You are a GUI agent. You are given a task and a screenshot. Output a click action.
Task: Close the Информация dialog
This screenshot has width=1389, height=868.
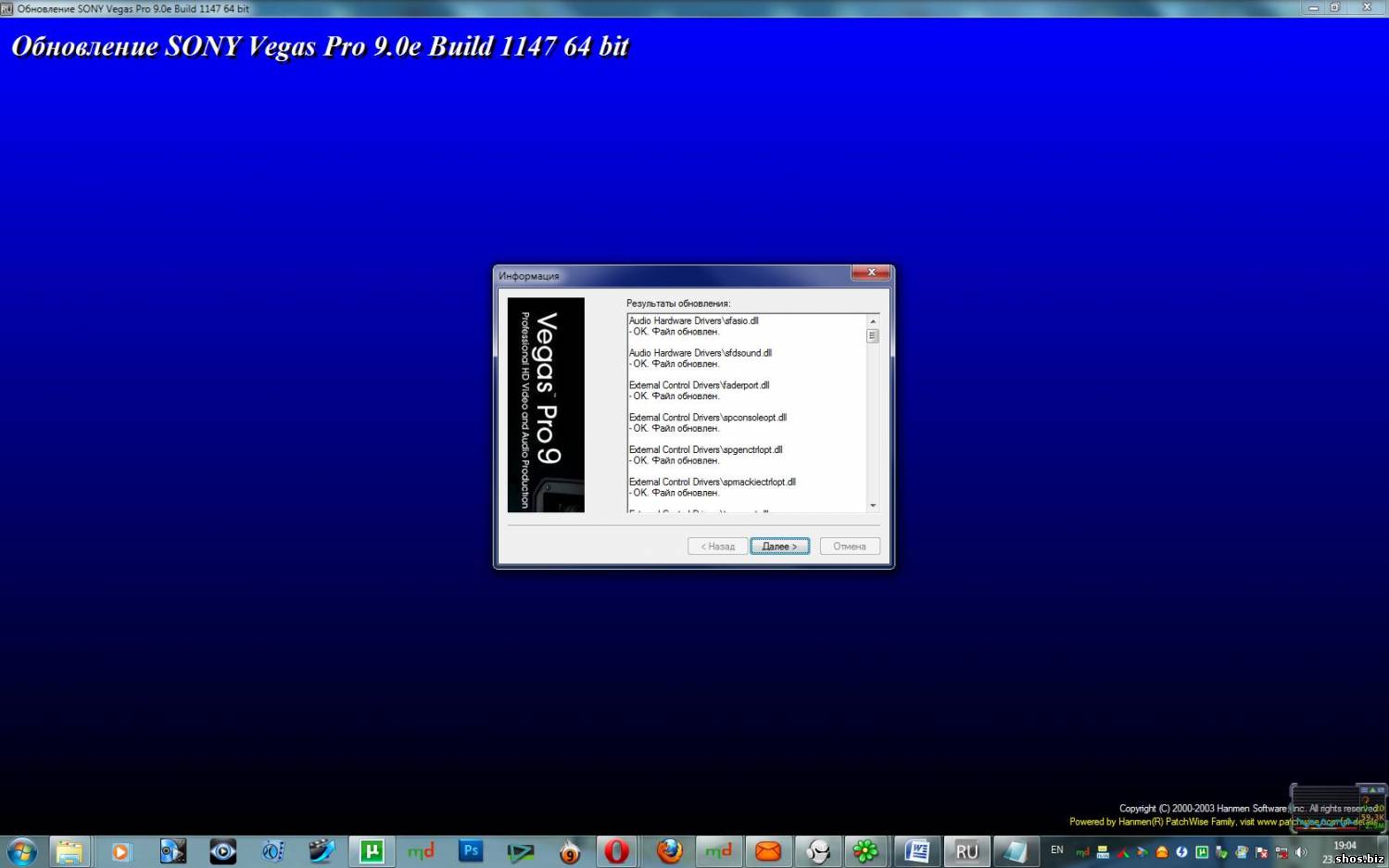(871, 272)
